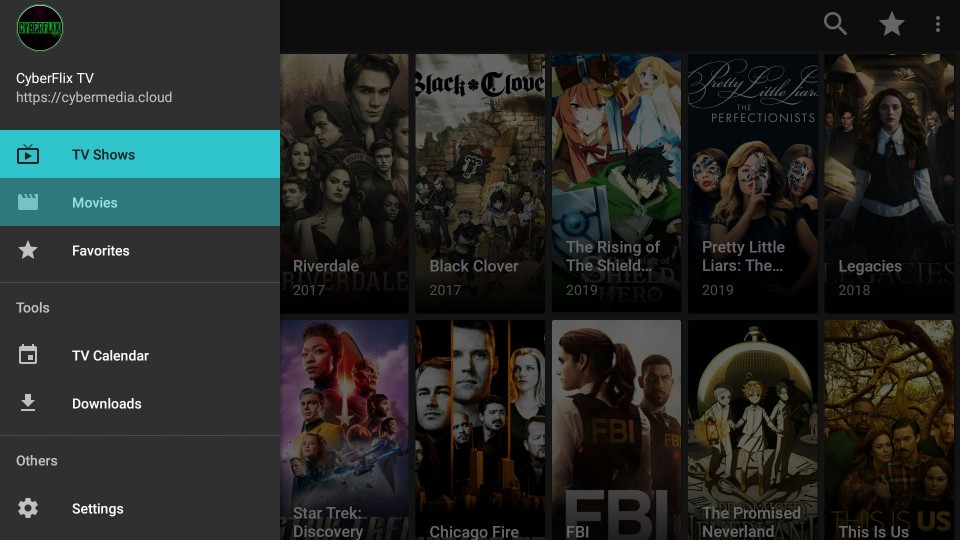Viewport: 960px width, 540px height.
Task: Open the three-dot overflow menu
Action: click(937, 24)
